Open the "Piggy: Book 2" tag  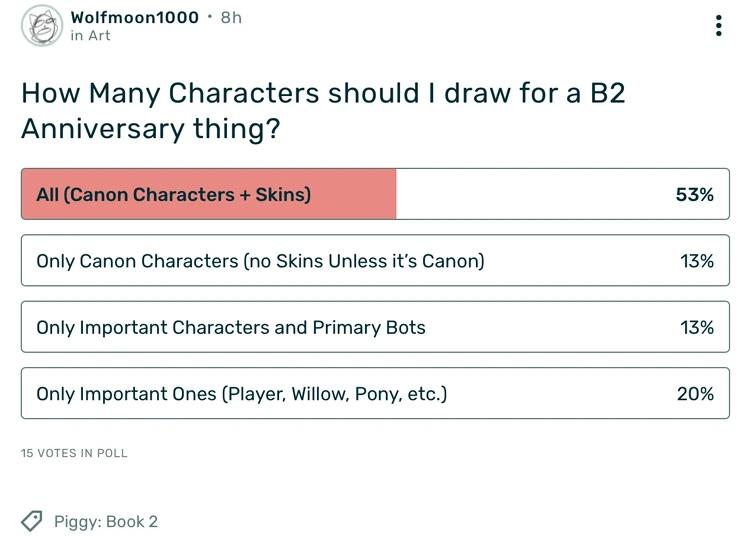(106, 521)
